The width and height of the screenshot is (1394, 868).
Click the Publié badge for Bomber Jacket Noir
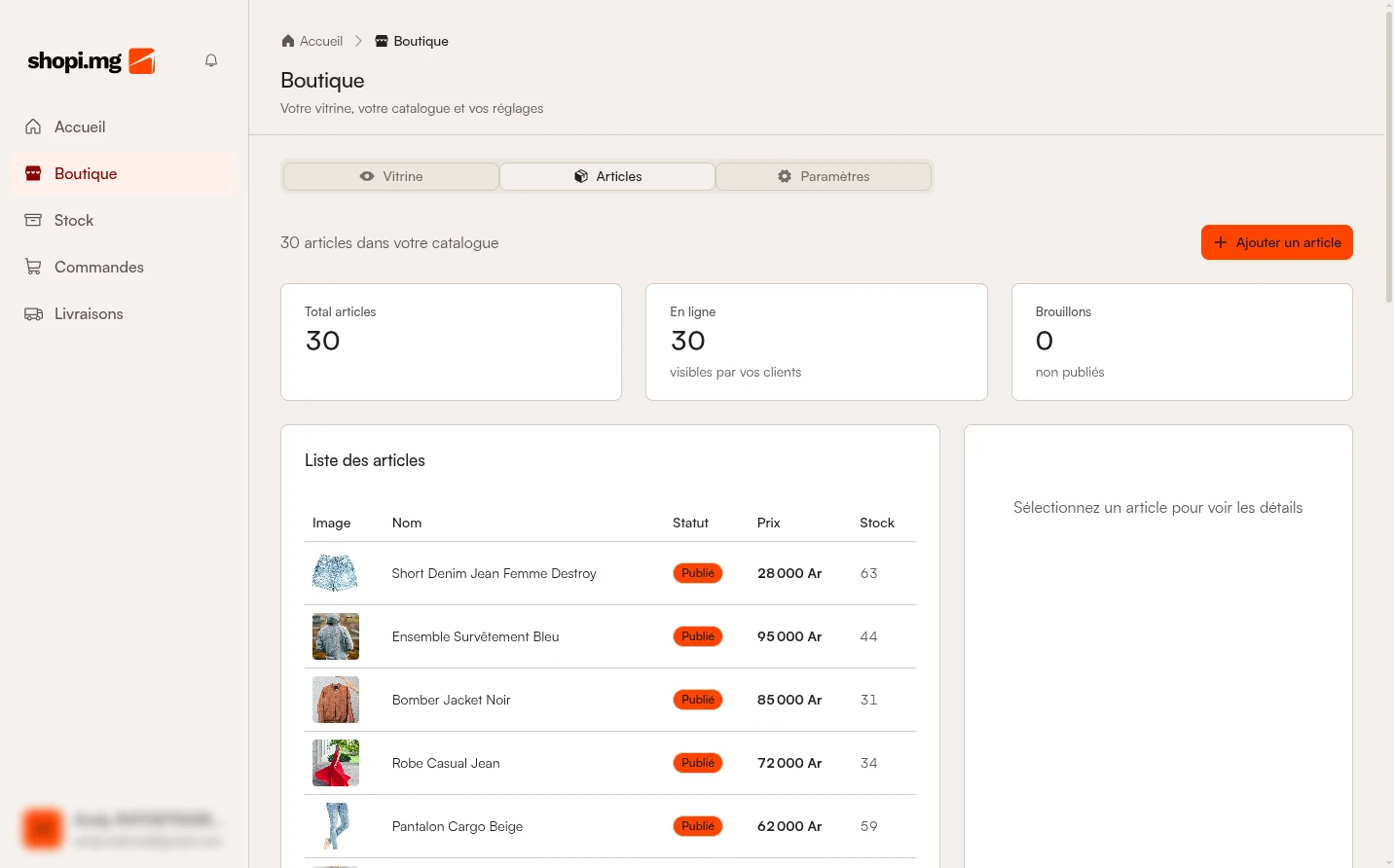(698, 700)
